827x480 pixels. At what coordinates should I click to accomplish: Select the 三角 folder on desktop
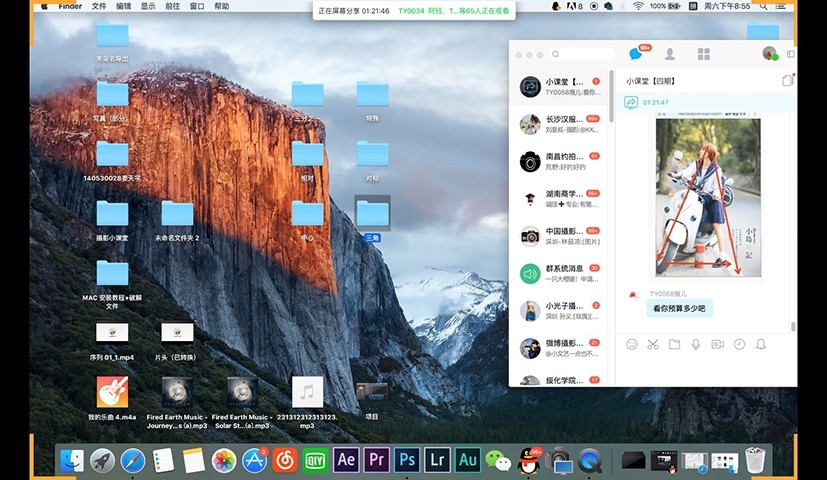tap(372, 218)
